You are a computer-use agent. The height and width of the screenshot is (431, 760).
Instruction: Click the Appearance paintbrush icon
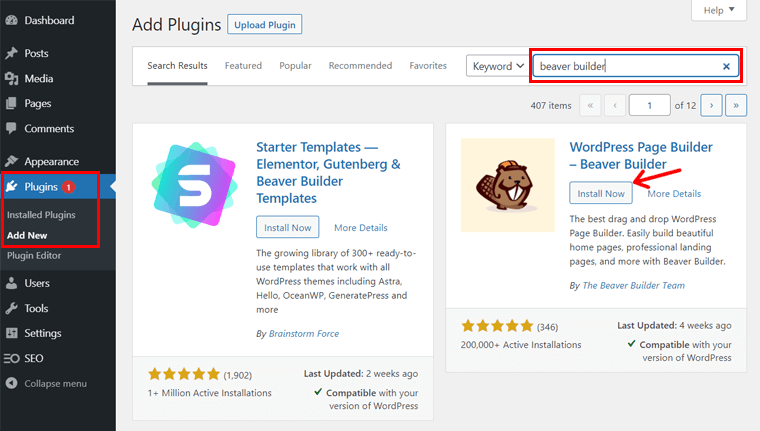pos(11,161)
